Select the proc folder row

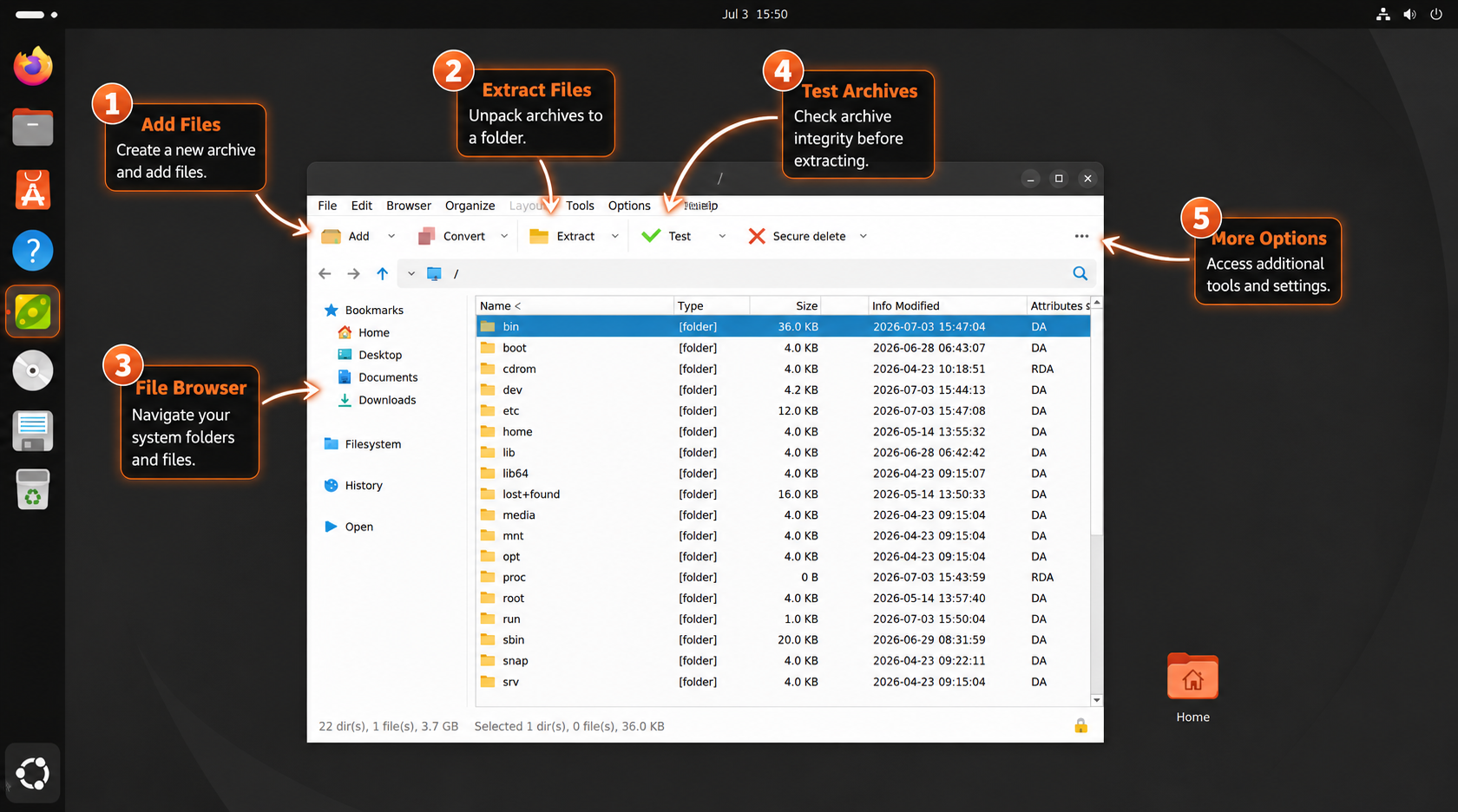click(x=783, y=577)
